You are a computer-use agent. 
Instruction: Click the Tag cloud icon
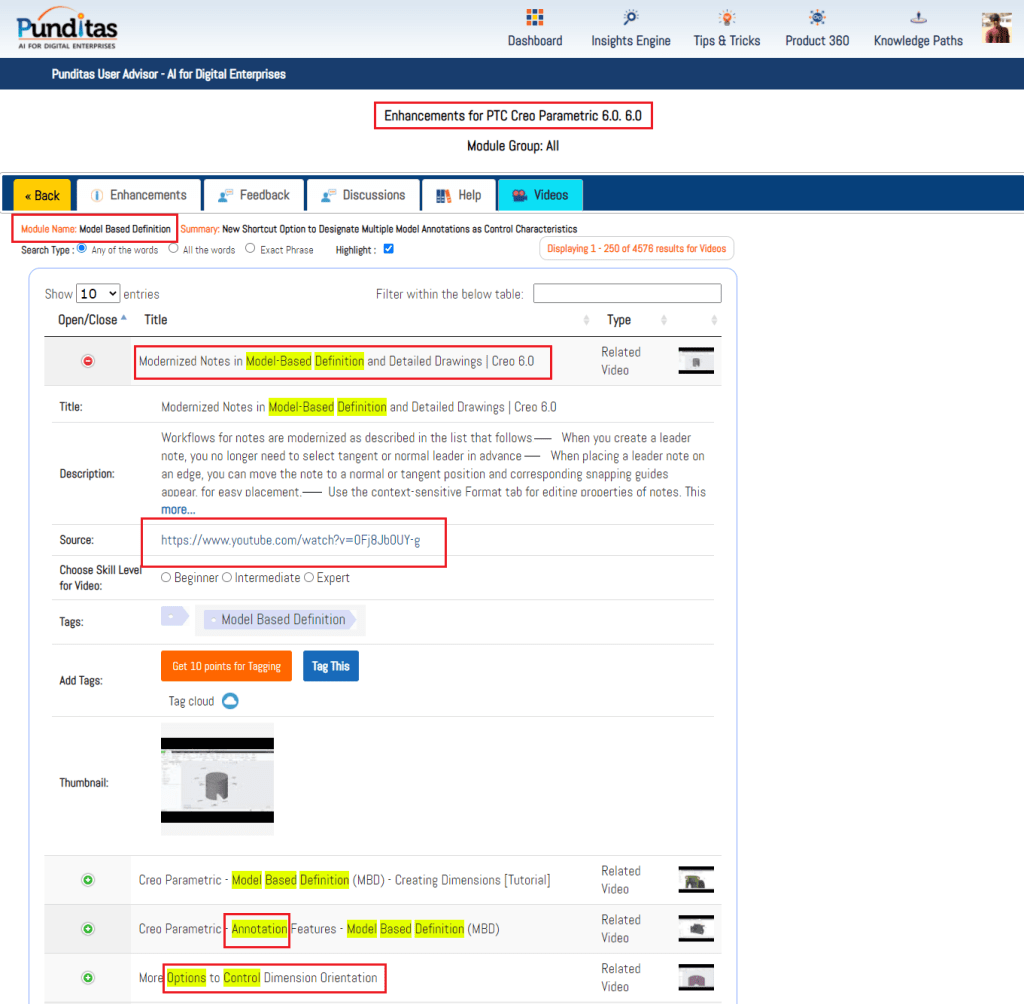pos(230,701)
